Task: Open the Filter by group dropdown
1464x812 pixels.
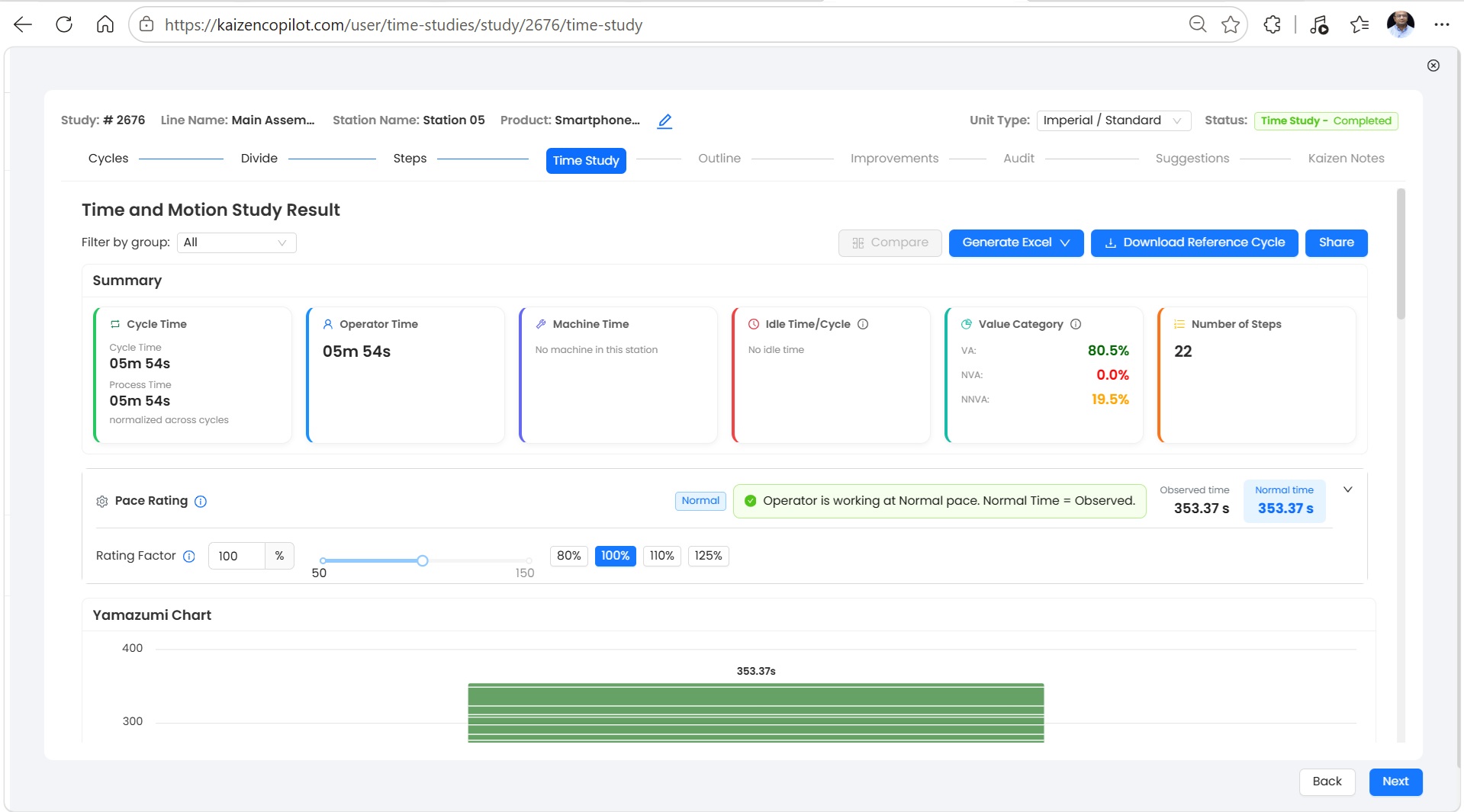Action: [x=236, y=242]
